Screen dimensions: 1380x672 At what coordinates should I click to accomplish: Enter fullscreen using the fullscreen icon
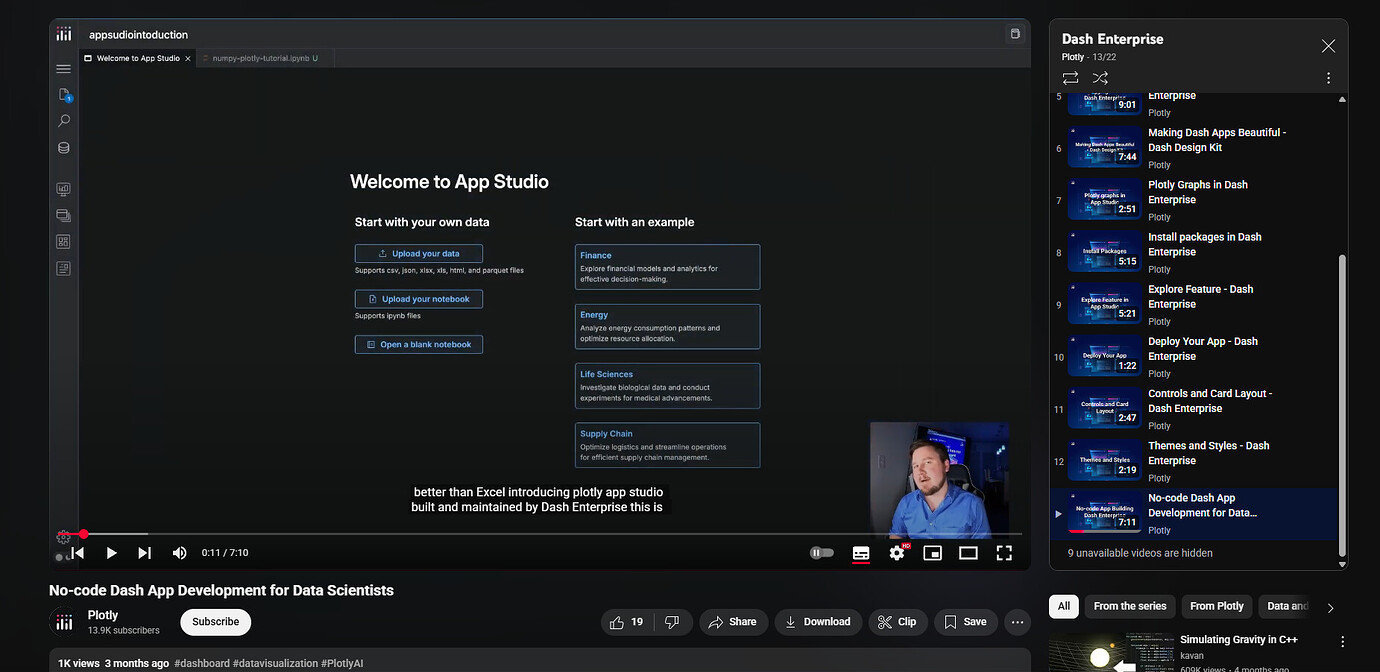click(x=1004, y=552)
